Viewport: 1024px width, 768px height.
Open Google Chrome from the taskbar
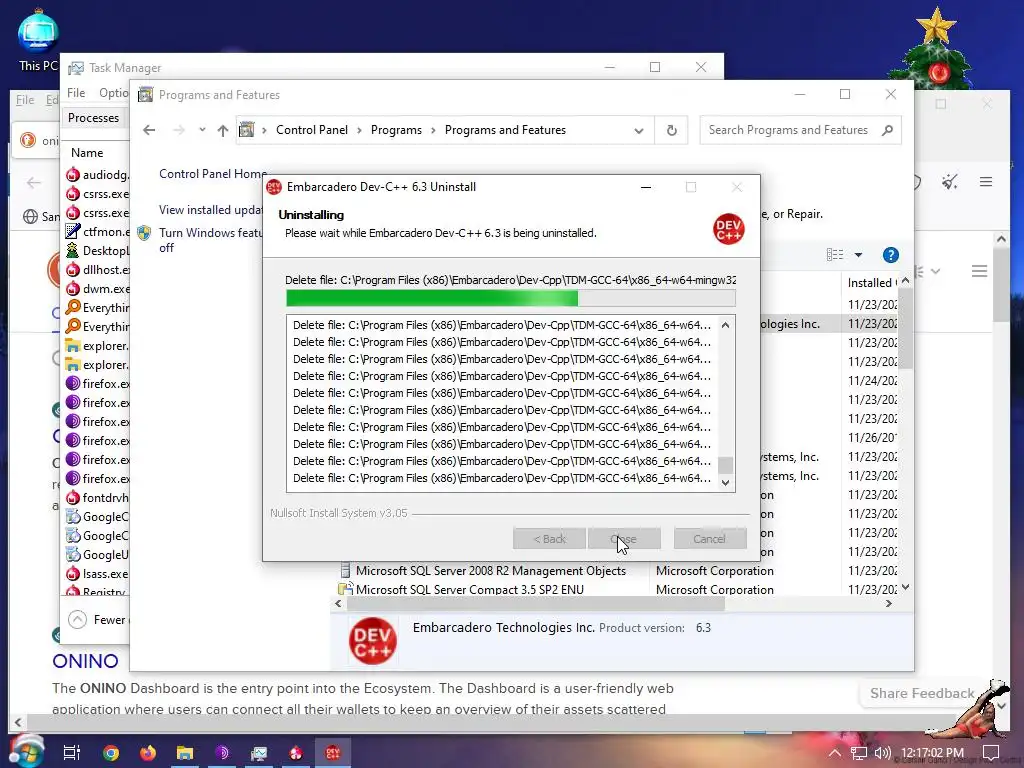pos(111,753)
